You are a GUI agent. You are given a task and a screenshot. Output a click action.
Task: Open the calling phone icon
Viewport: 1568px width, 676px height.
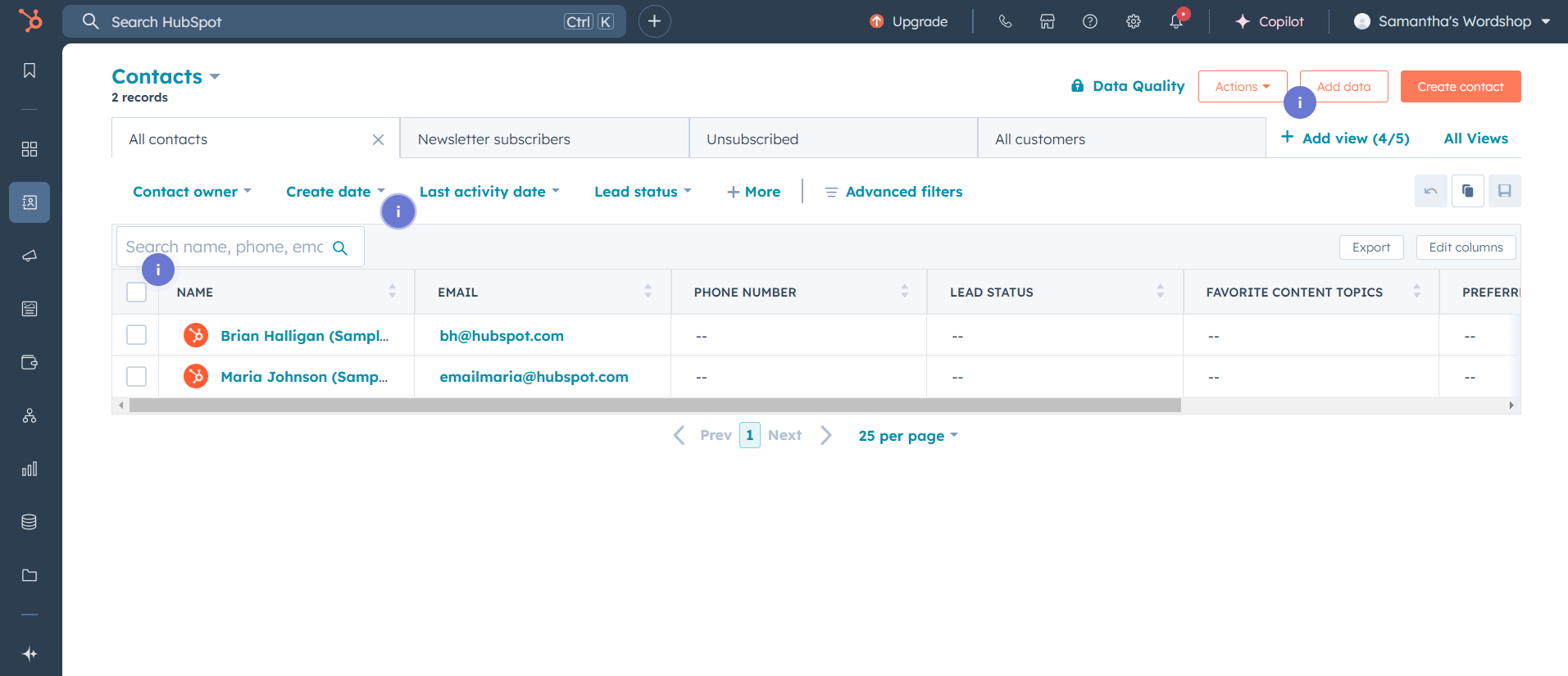click(1005, 21)
